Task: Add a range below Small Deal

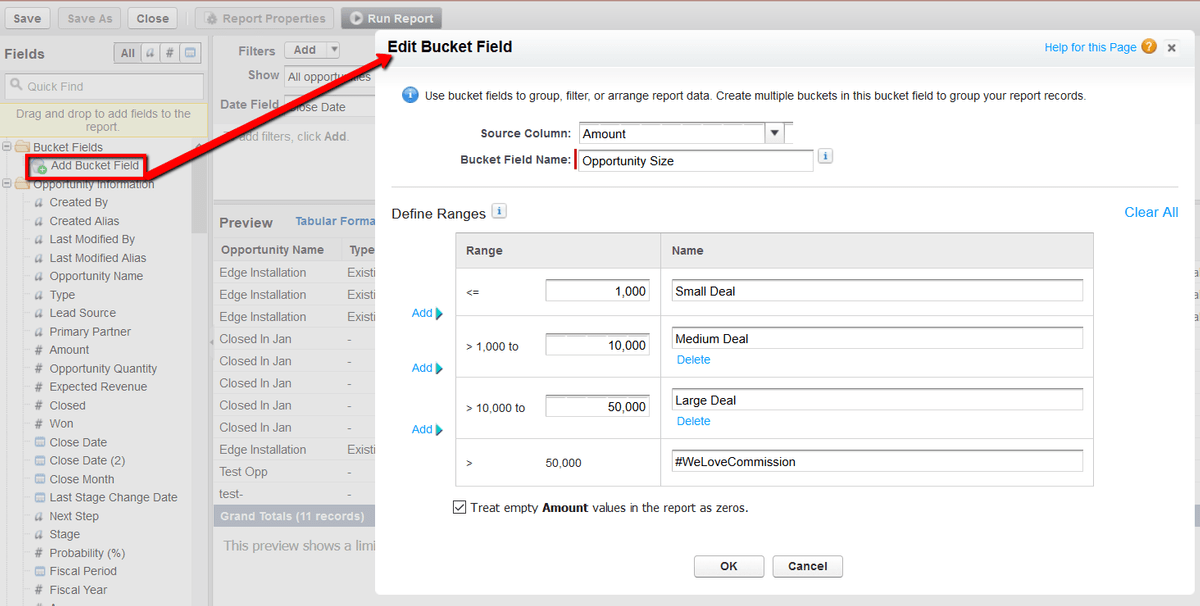Action: (x=427, y=313)
